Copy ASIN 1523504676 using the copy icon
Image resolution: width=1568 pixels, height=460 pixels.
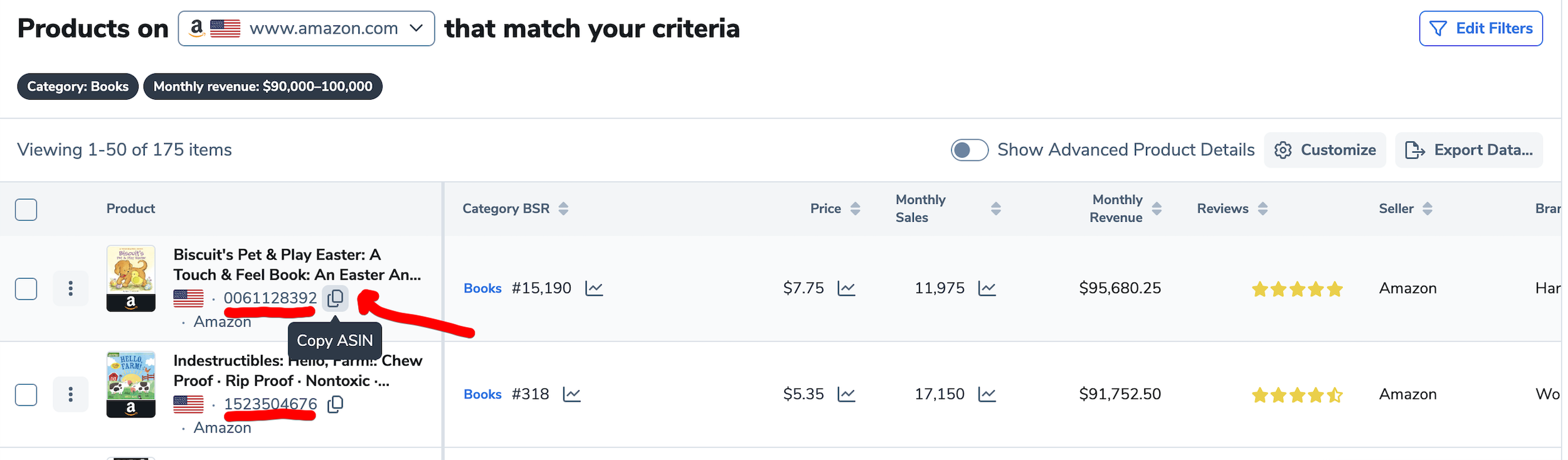(336, 404)
